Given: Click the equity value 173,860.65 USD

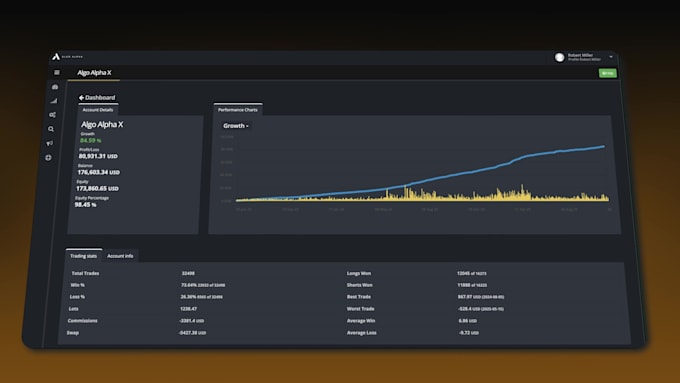Looking at the screenshot, I should click(97, 189).
